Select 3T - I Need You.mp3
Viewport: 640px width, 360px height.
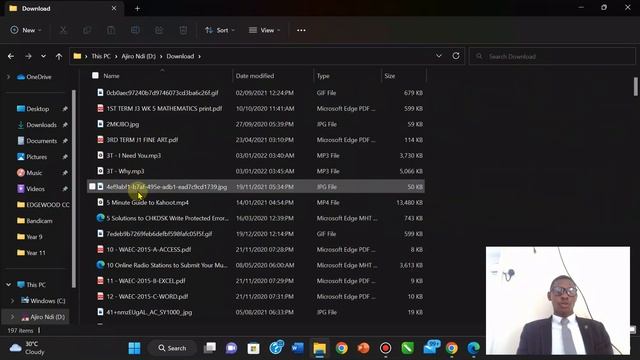(256, 156)
